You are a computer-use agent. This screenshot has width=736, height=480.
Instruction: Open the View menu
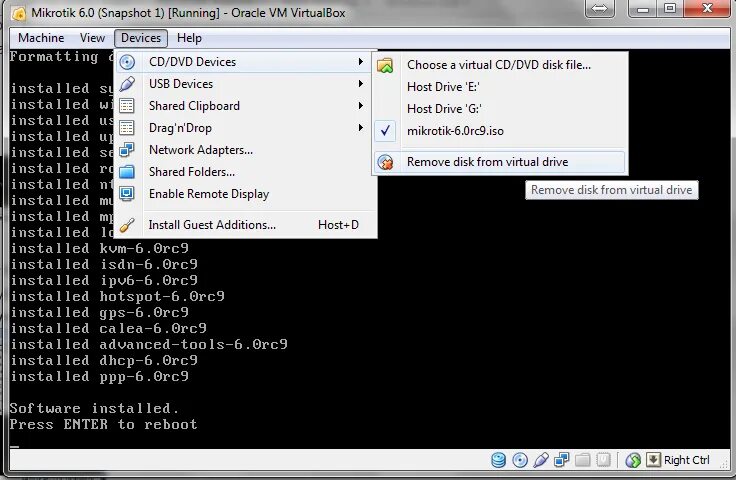point(92,38)
